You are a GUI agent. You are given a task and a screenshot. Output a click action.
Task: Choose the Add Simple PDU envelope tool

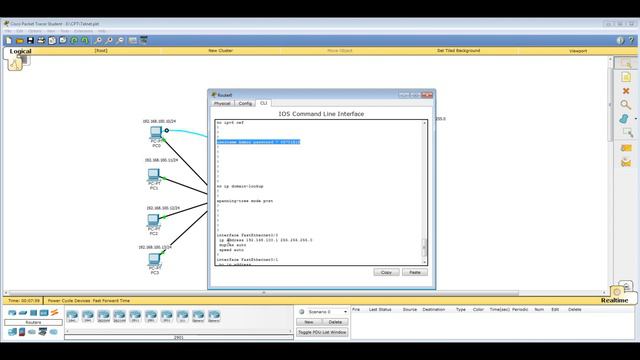point(626,148)
